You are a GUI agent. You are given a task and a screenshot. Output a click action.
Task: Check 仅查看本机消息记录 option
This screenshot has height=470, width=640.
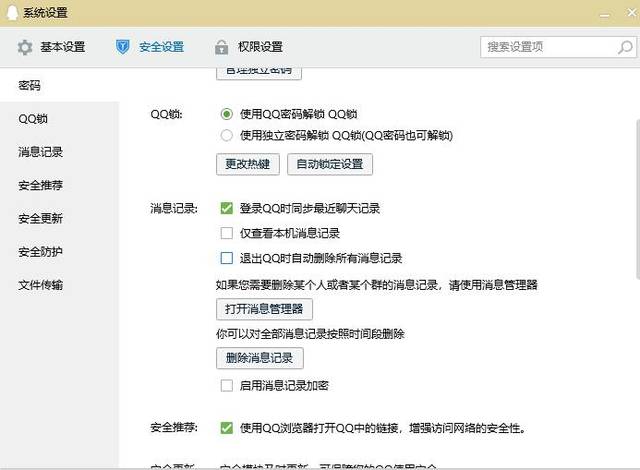[227, 233]
